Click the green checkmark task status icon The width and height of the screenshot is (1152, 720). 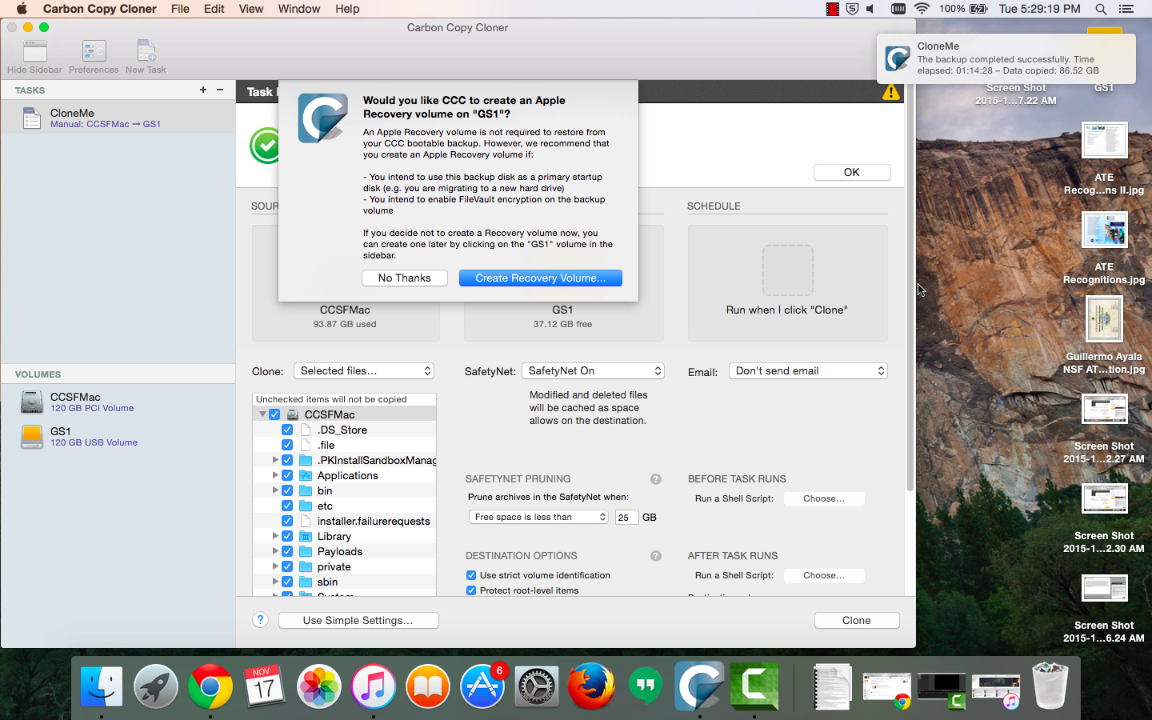(x=265, y=146)
